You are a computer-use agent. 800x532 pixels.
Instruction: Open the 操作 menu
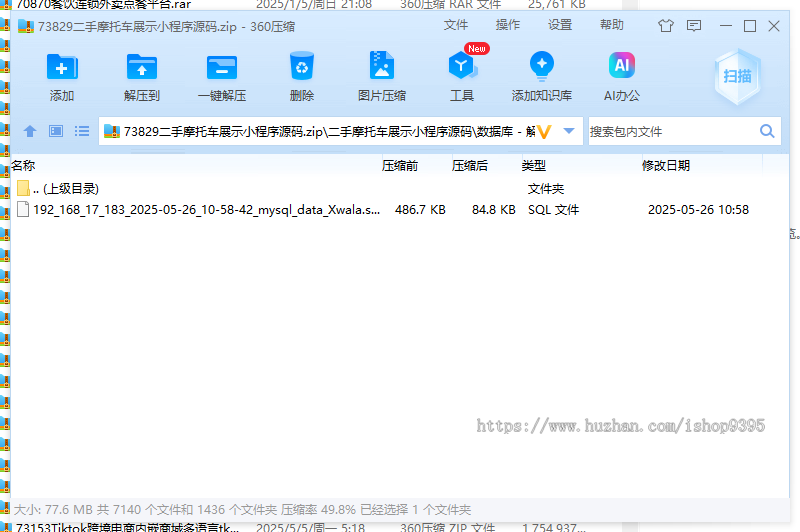point(508,25)
